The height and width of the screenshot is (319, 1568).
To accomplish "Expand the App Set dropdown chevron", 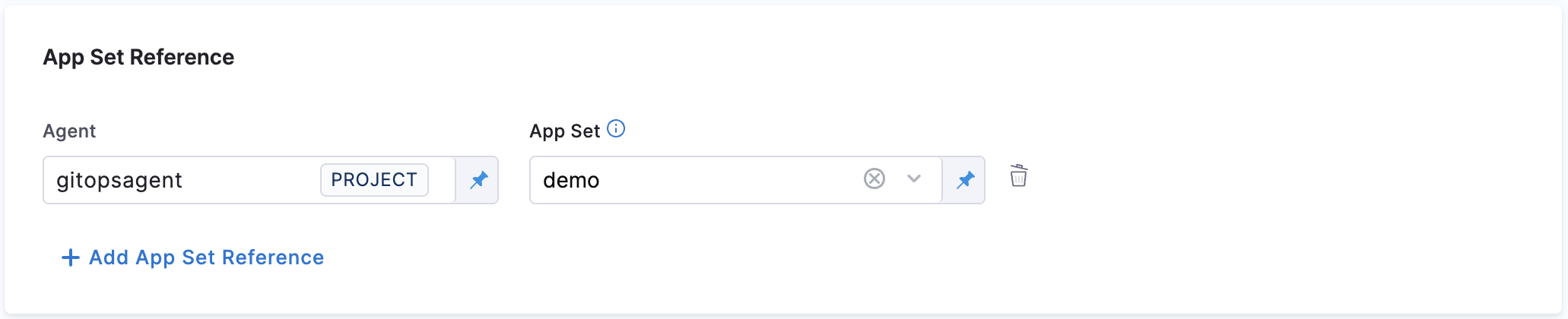I will (914, 179).
